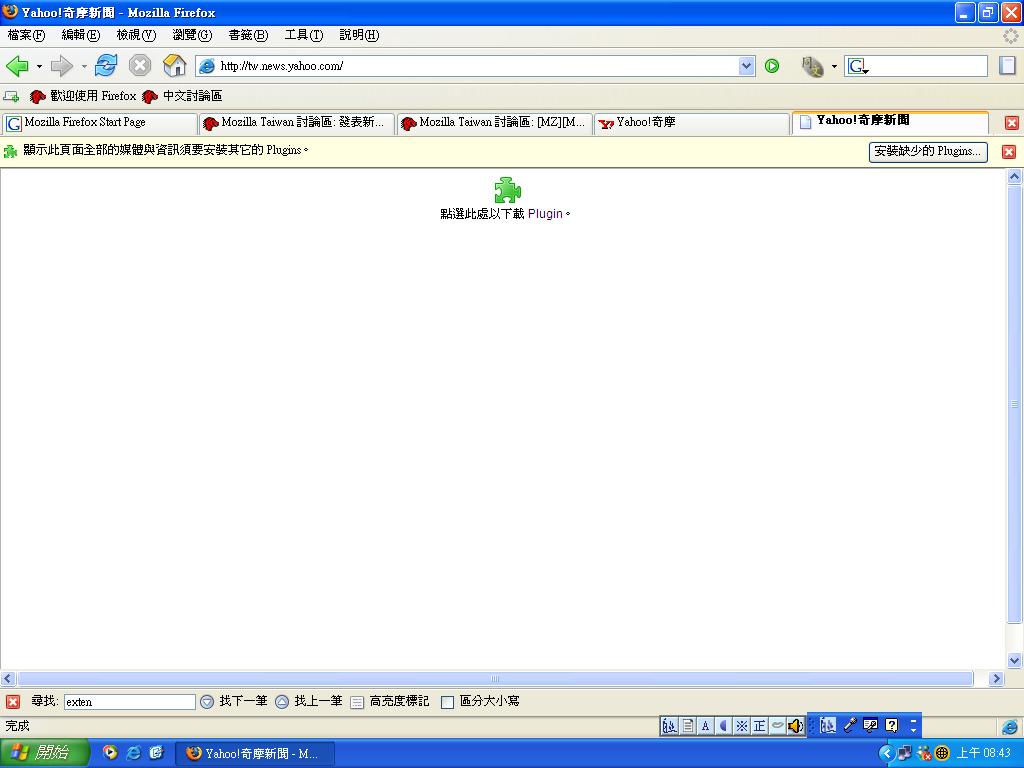Click the green plugin puzzle piece in page

[508, 190]
